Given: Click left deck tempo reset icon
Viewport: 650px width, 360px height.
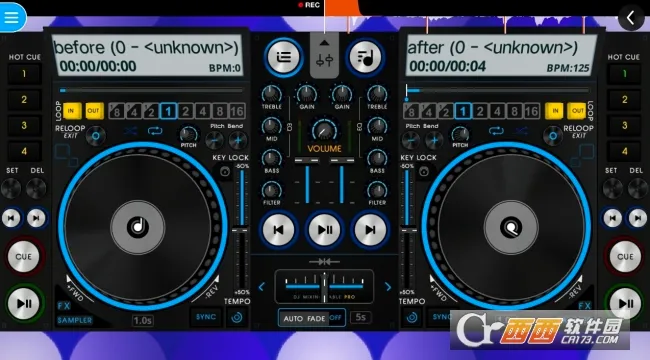Looking at the screenshot, I should point(237,317).
